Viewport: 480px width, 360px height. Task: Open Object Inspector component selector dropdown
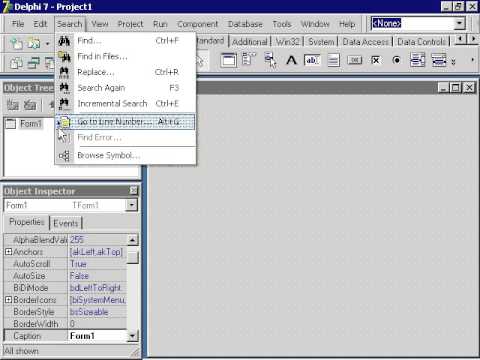coord(132,205)
